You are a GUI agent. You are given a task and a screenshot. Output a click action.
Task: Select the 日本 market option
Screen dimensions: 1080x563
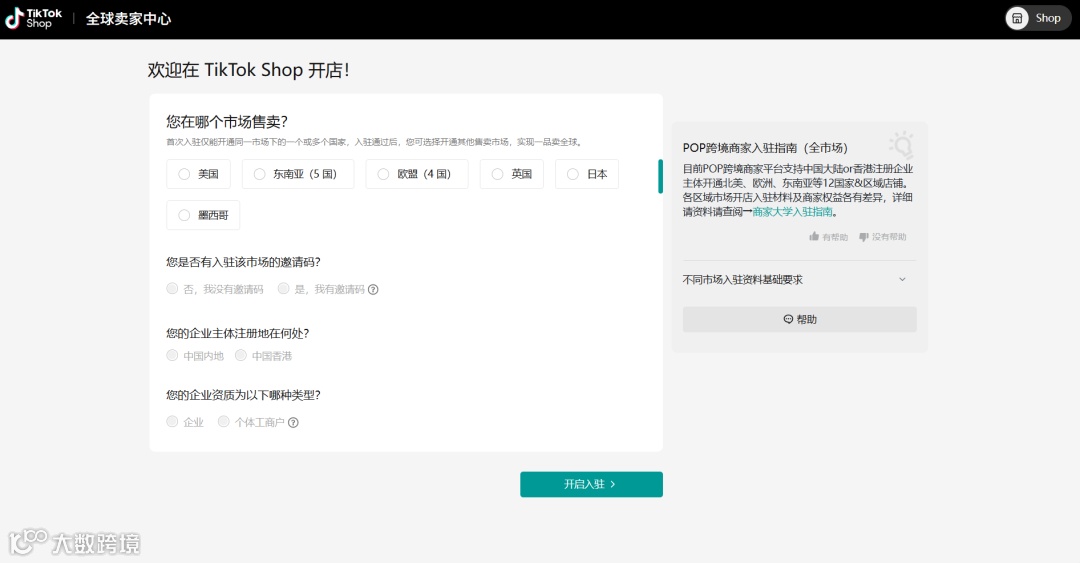click(587, 174)
